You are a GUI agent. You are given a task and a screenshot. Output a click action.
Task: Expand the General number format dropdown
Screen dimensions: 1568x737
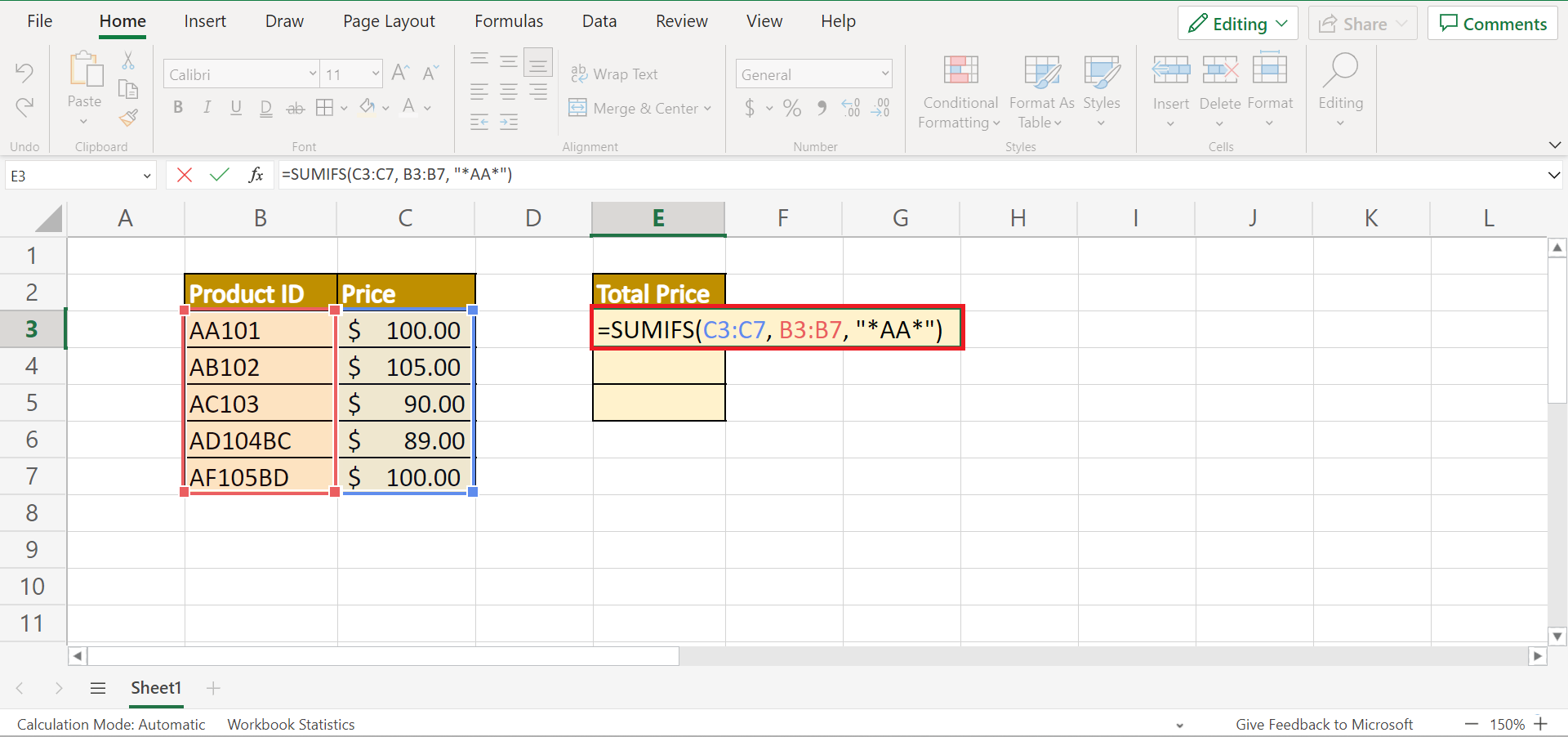click(884, 74)
